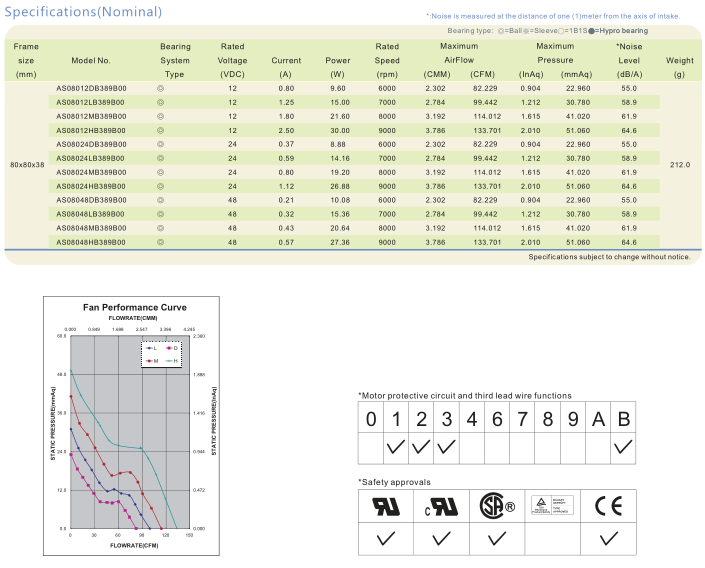The height and width of the screenshot is (568, 705).
Task: Click the ball bearing symbol for AS08024MB389B00
Action: 161,172
